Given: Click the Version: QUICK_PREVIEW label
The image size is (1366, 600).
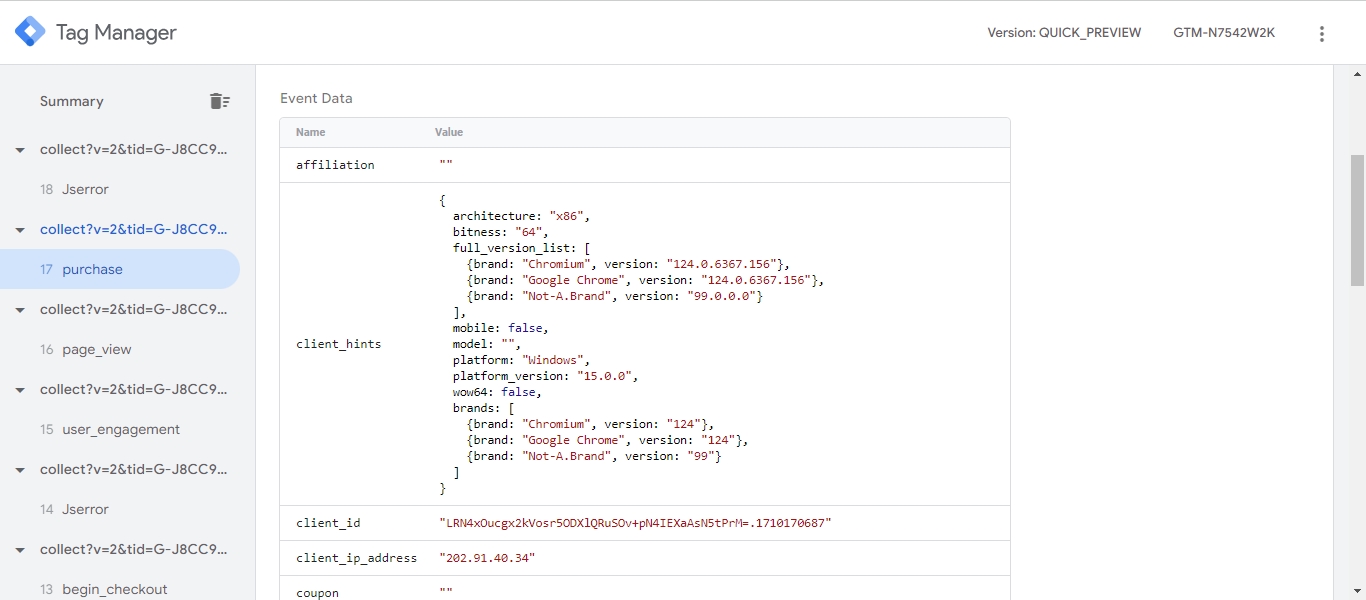Looking at the screenshot, I should (x=1064, y=33).
